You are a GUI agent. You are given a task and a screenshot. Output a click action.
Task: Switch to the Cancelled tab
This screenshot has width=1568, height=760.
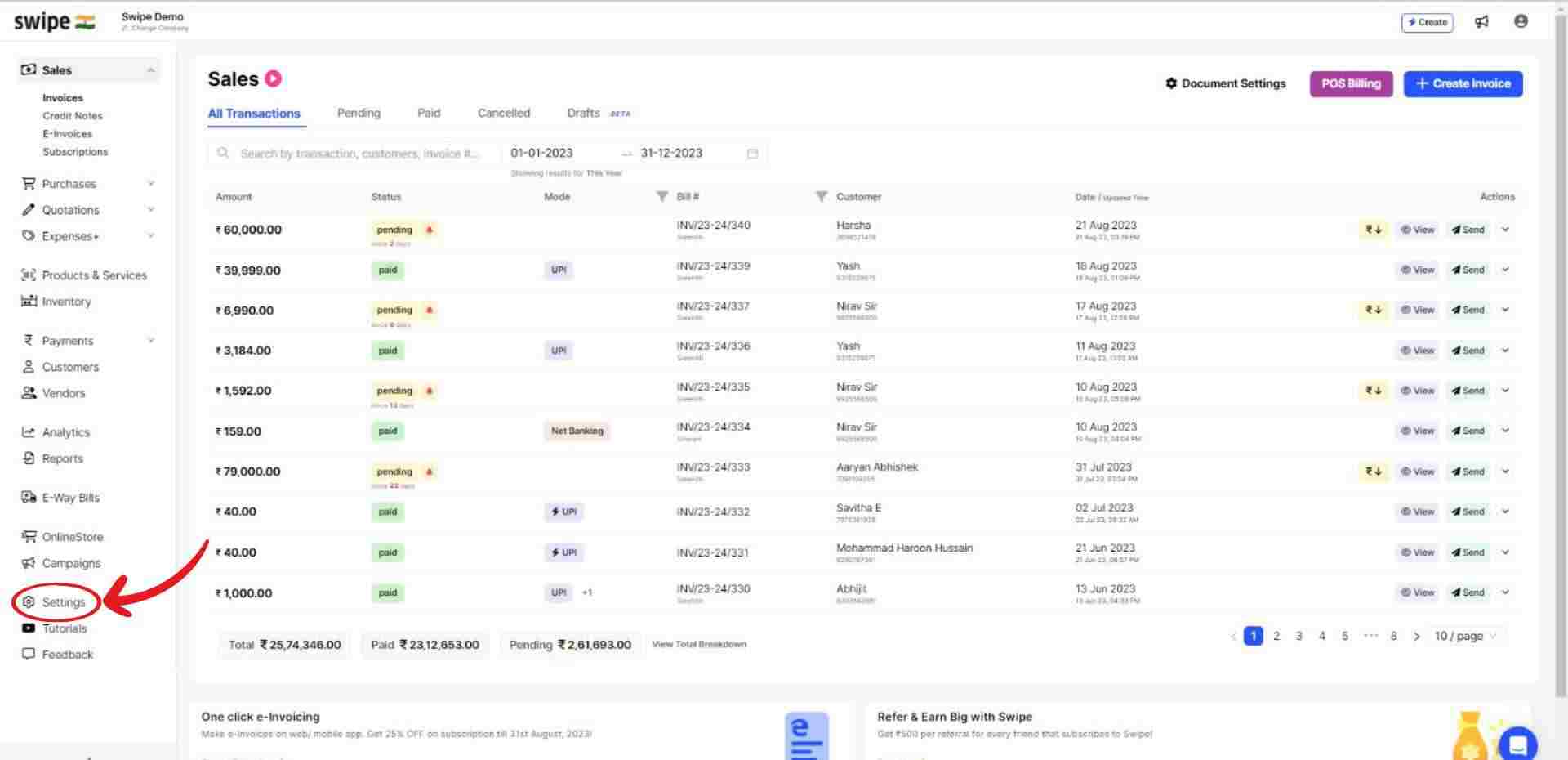click(x=504, y=113)
